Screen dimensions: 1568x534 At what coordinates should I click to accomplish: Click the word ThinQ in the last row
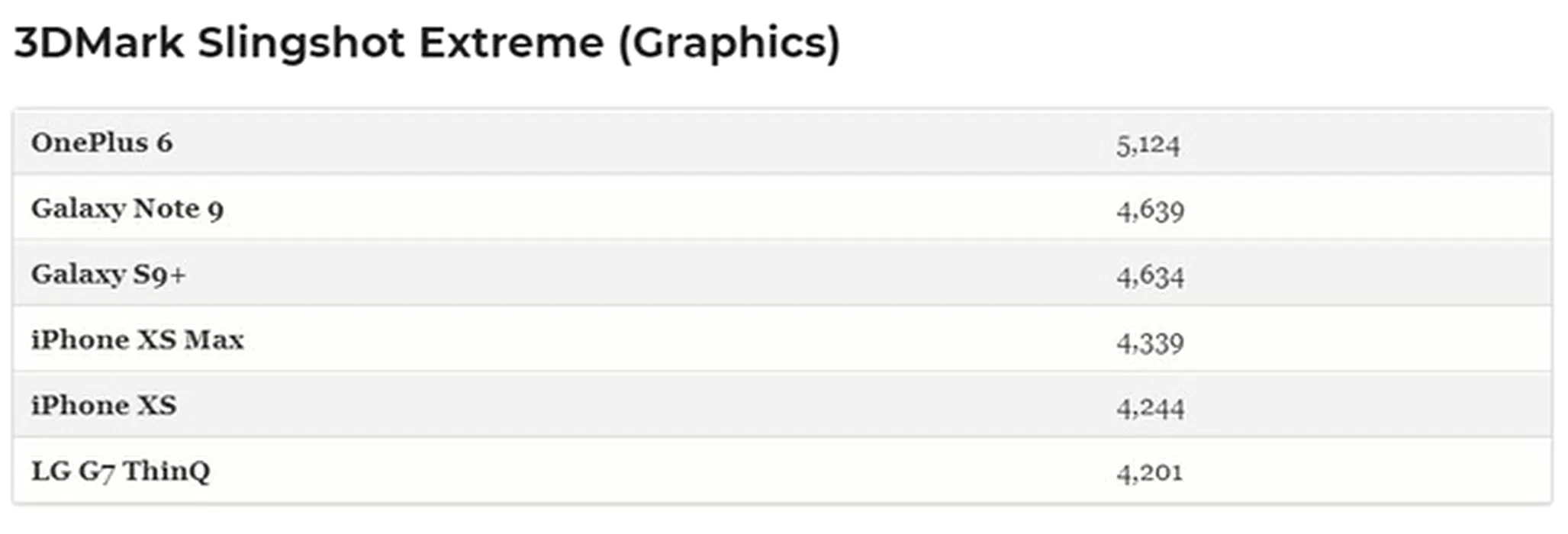click(166, 471)
